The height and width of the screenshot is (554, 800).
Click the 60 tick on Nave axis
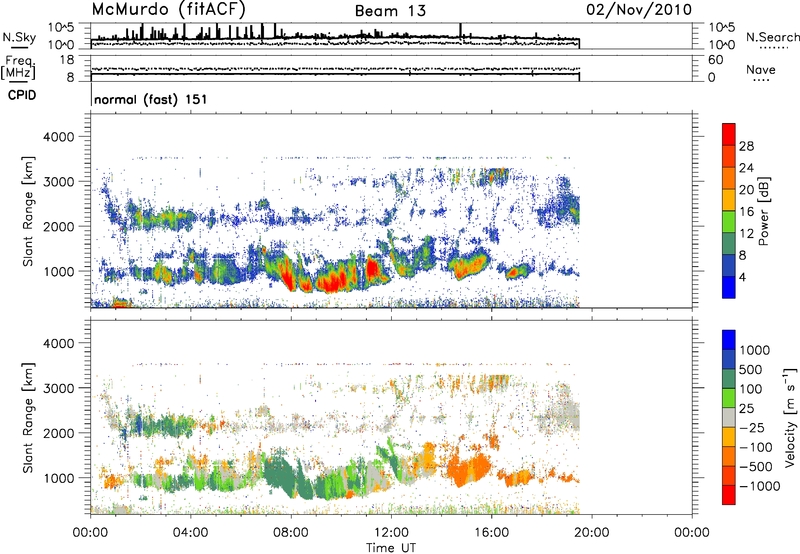point(715,60)
